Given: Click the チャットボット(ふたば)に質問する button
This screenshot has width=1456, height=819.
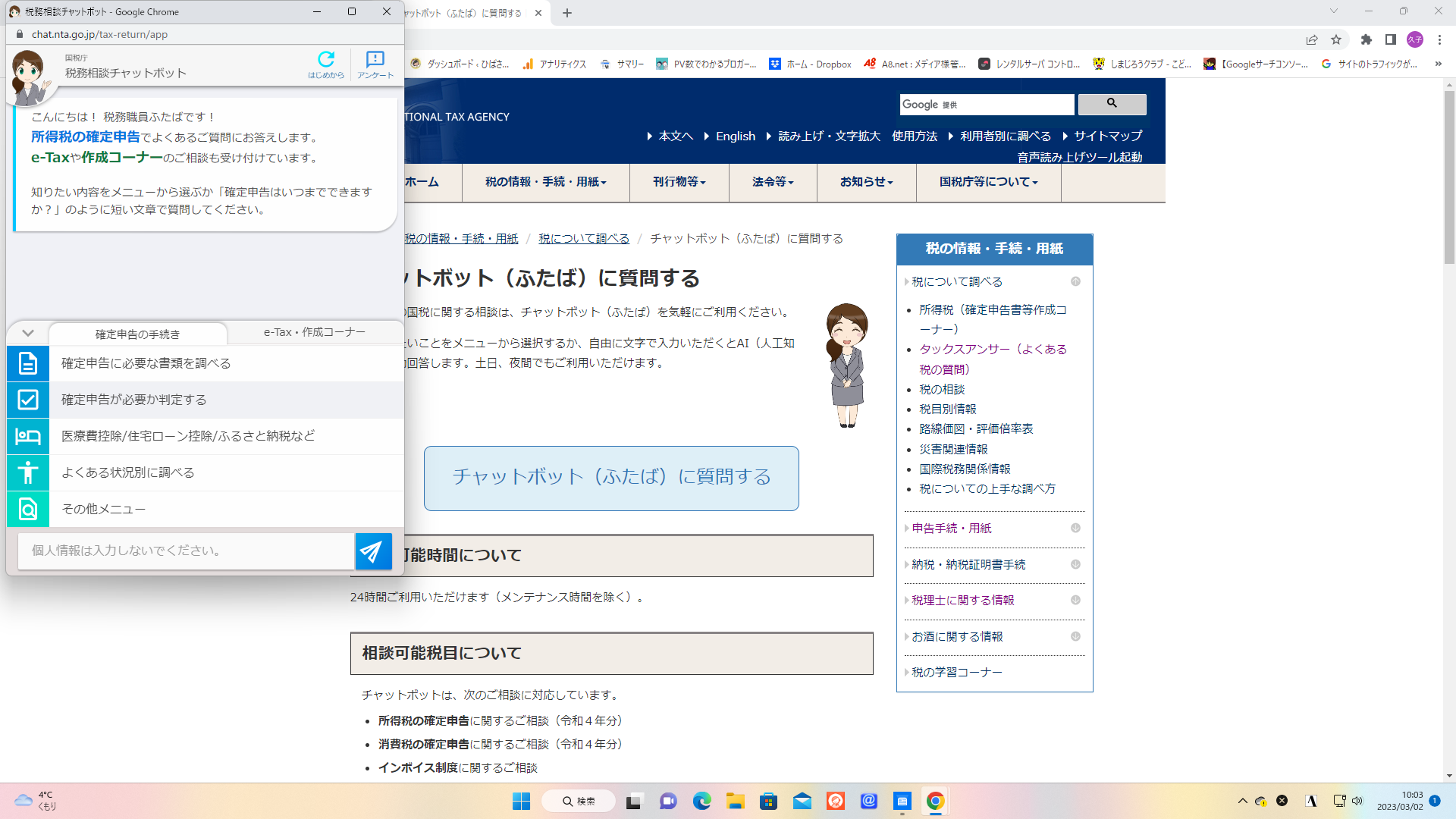Looking at the screenshot, I should [x=611, y=478].
